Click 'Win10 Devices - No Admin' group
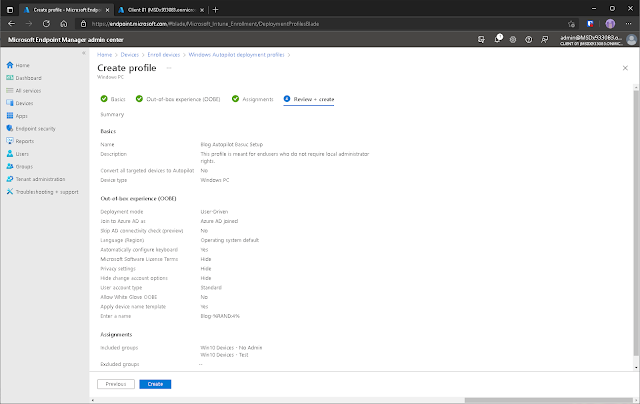The height and width of the screenshot is (404, 640). [231, 348]
